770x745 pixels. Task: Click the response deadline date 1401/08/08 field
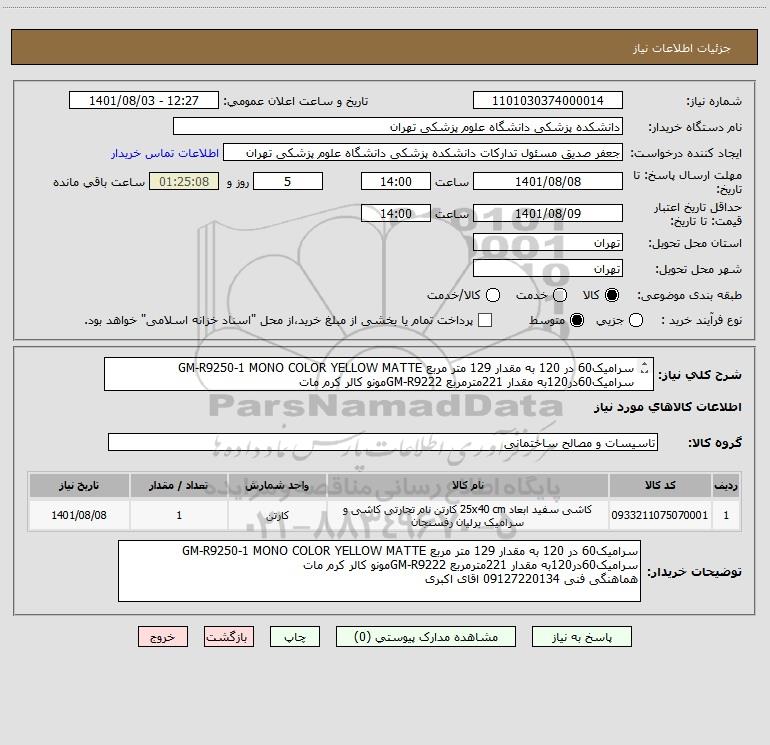point(548,181)
